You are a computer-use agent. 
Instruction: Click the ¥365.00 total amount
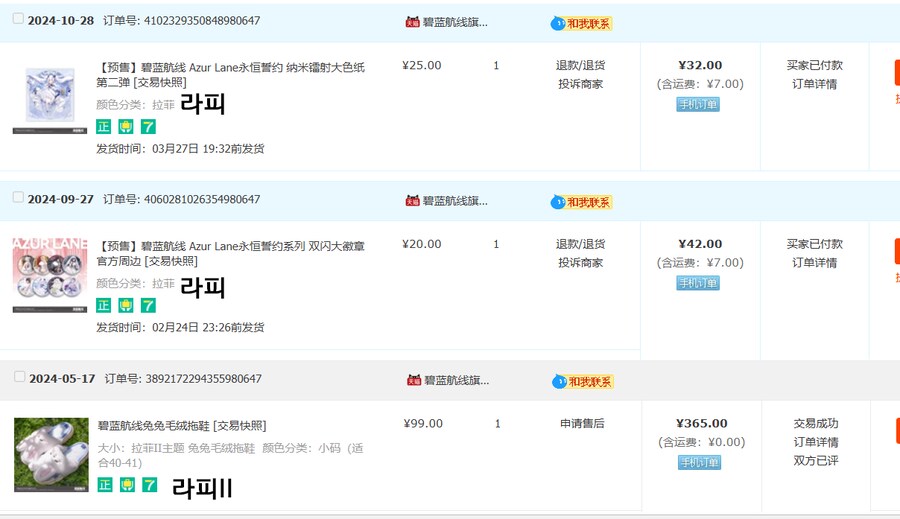coord(701,423)
